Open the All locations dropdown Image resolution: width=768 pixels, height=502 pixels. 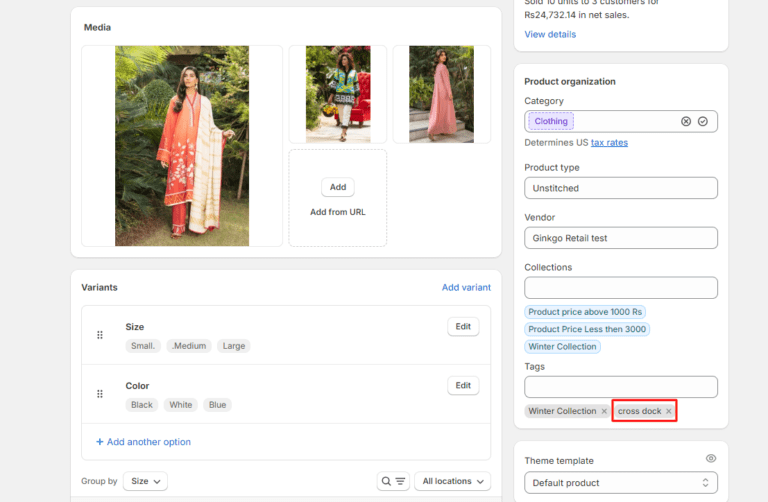point(453,481)
